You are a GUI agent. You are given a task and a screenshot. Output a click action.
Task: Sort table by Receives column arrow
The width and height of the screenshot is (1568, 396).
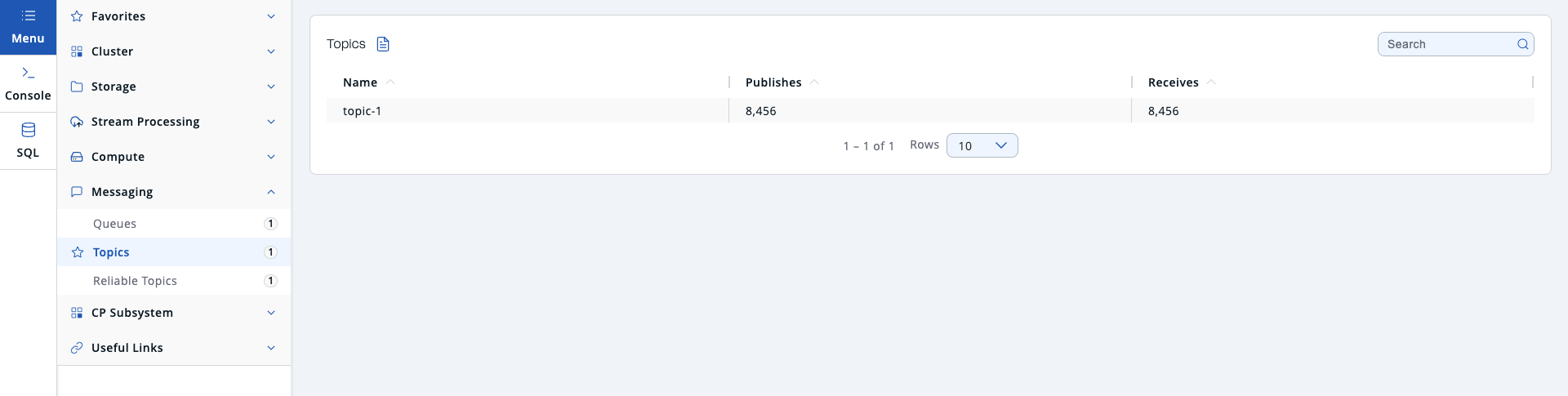pyautogui.click(x=1211, y=82)
